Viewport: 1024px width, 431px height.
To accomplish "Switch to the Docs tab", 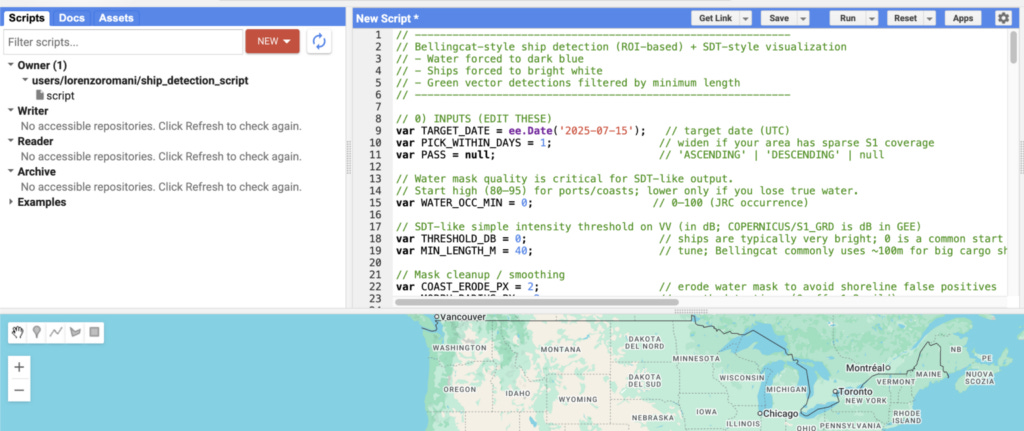I will 72,18.
